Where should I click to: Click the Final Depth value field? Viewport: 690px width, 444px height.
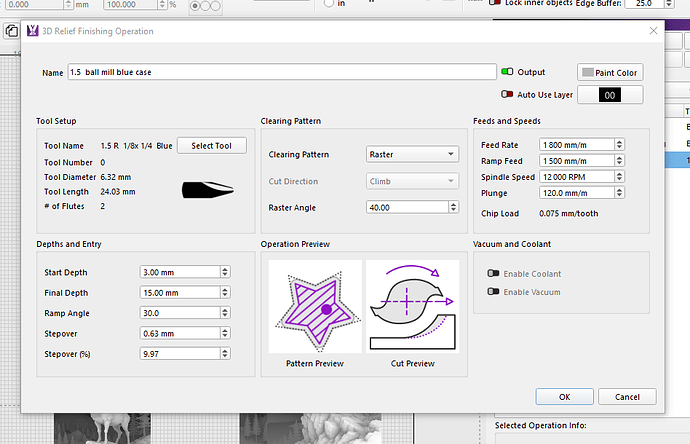pos(180,292)
